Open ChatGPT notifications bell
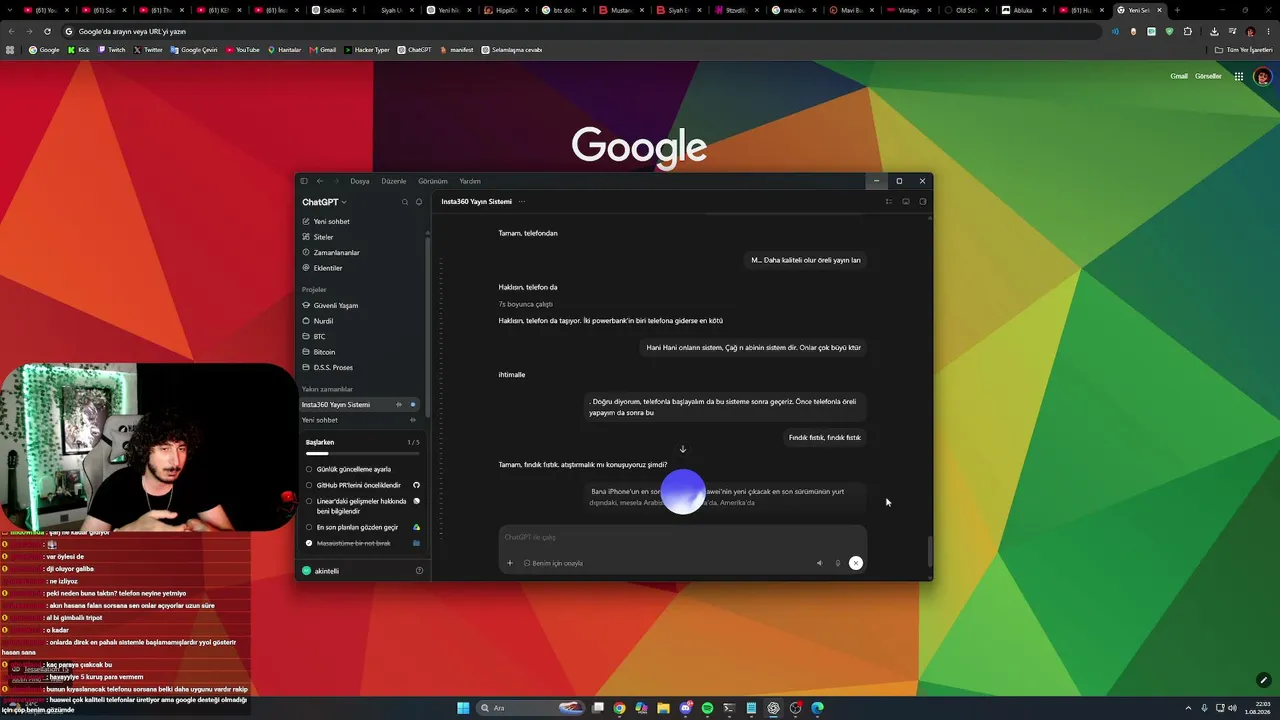Image resolution: width=1280 pixels, height=720 pixels. coord(419,202)
